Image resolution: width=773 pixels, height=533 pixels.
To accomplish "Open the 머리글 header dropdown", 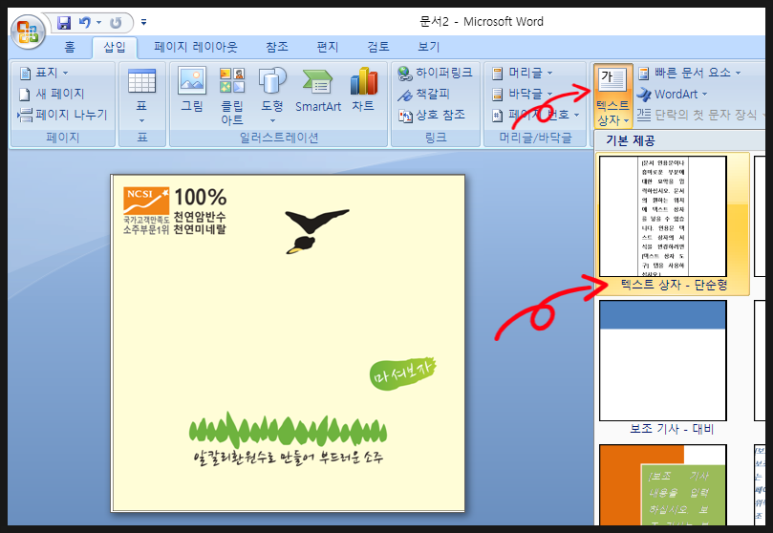I will [523, 73].
